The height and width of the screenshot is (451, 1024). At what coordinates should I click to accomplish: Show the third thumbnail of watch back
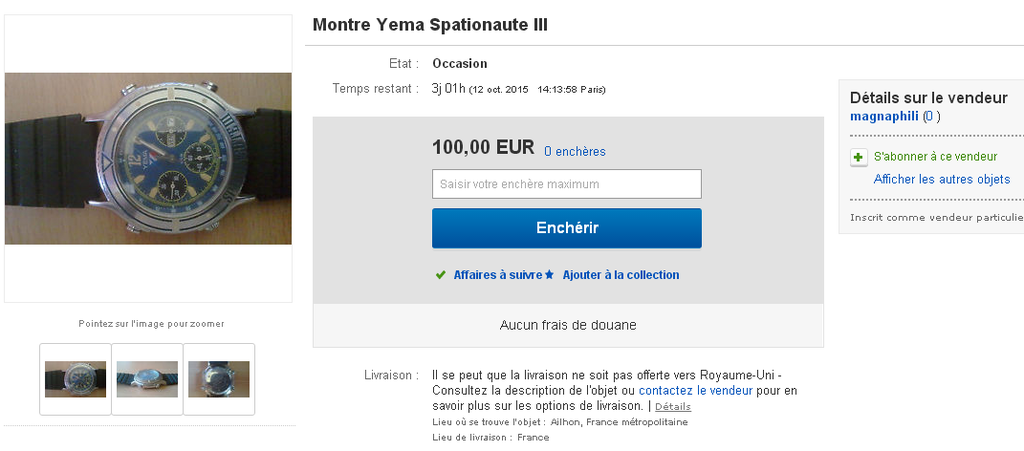pos(219,379)
